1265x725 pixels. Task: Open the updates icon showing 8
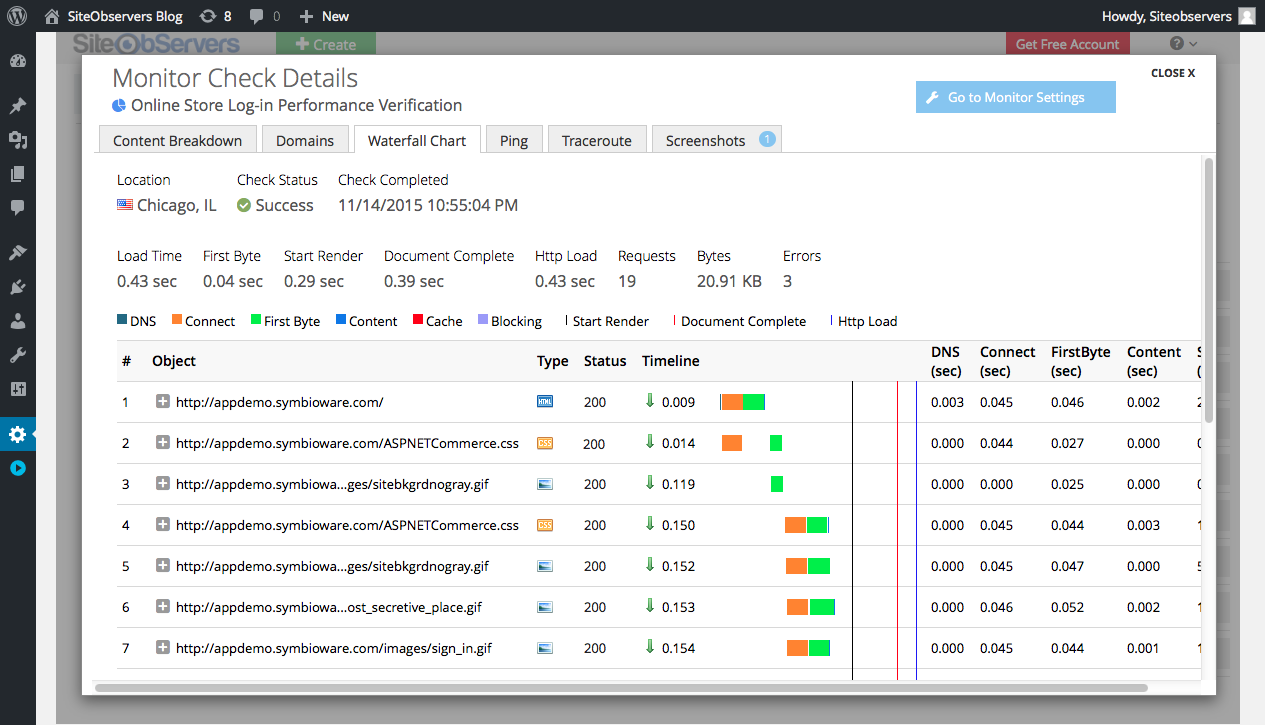(x=215, y=16)
